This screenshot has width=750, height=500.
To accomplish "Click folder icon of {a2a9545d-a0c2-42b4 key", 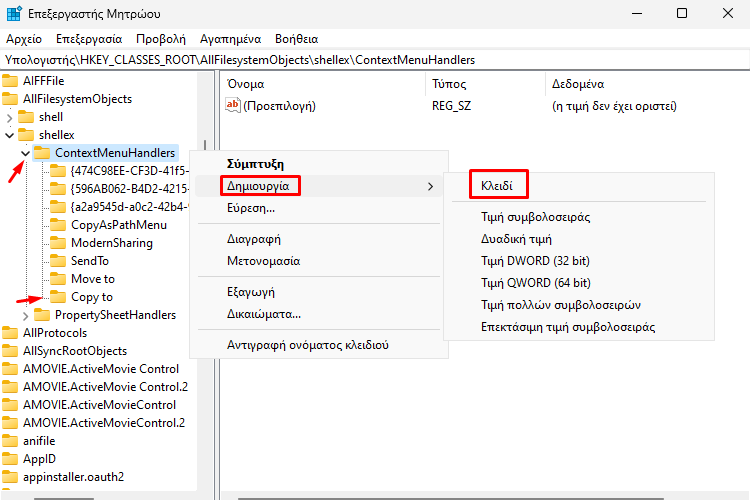I will click(58, 207).
